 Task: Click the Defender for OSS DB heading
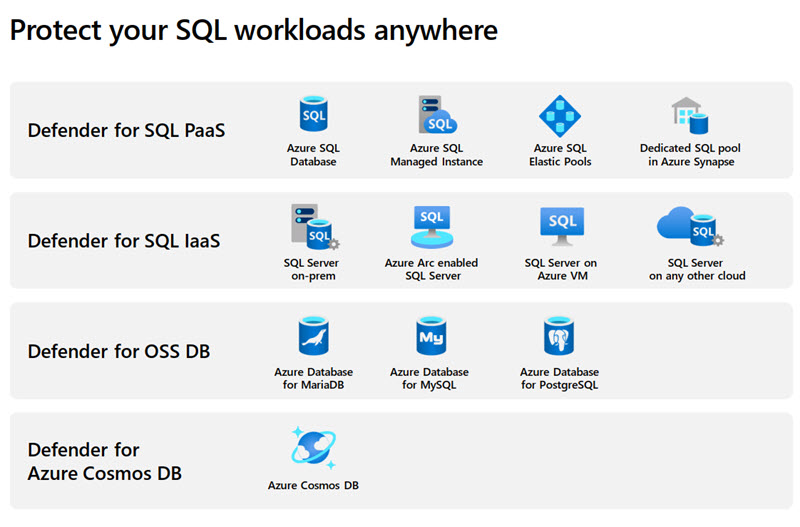[x=119, y=351]
